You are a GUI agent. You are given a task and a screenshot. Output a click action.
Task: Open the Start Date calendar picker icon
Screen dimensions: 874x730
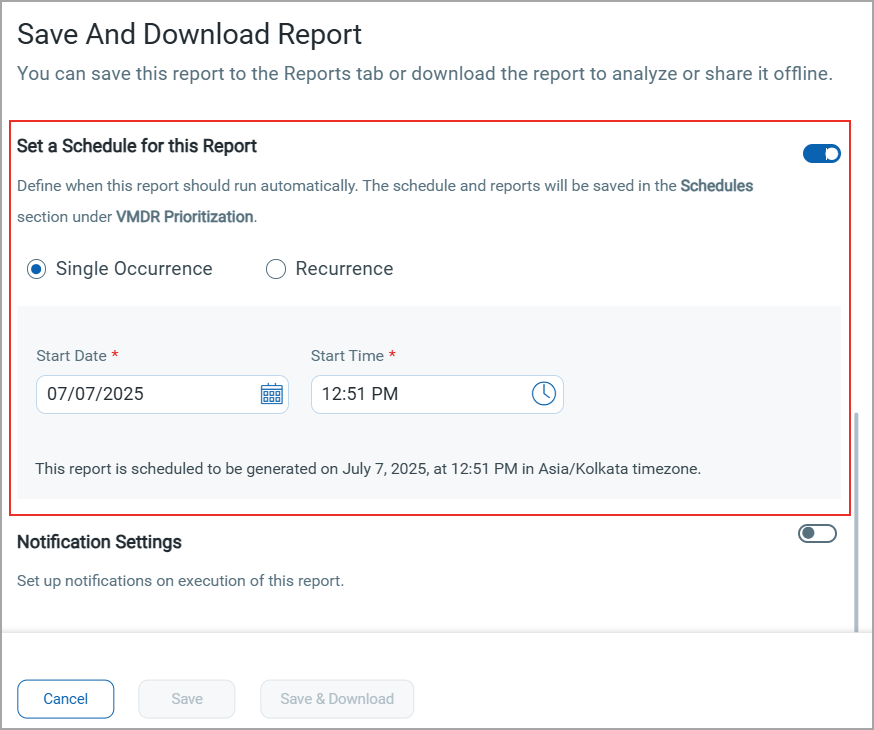(x=271, y=394)
